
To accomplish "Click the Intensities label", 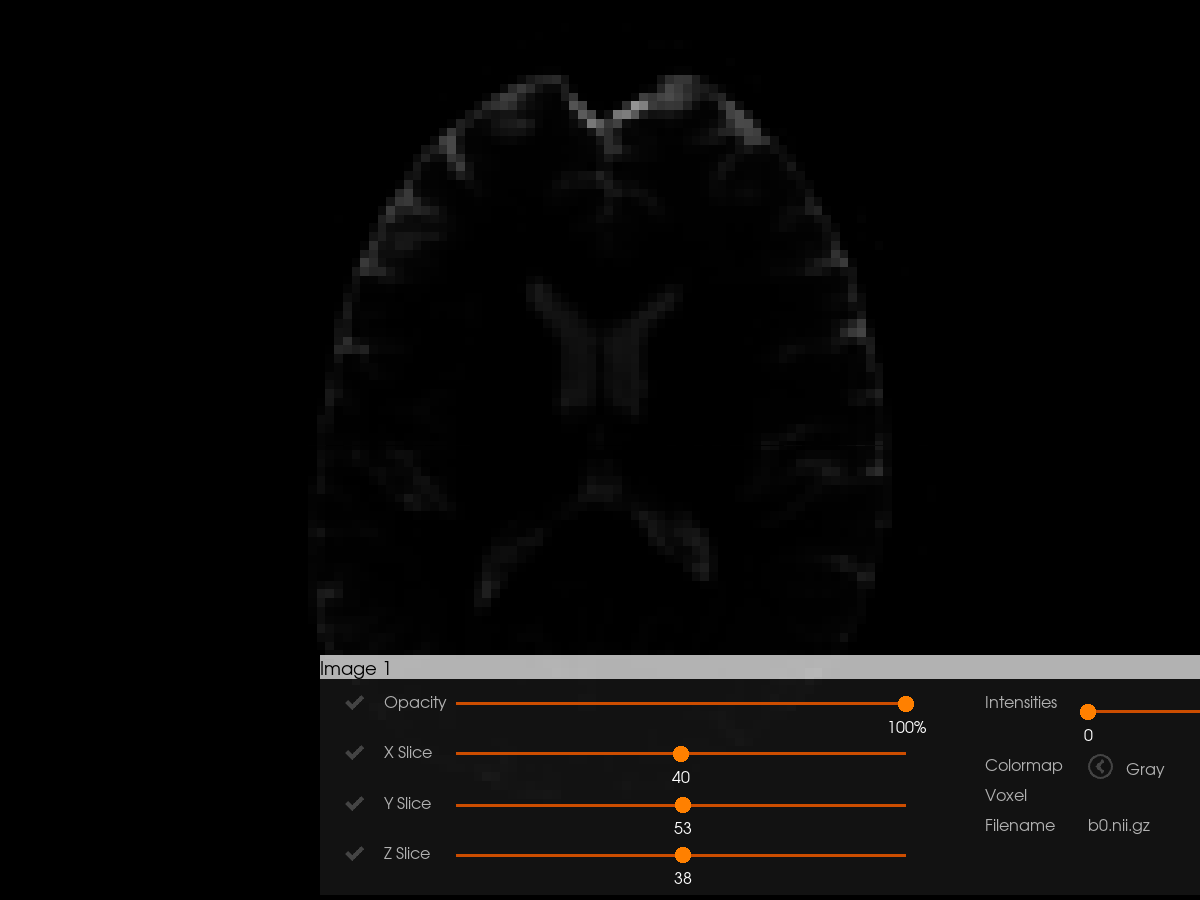I will [x=1020, y=703].
